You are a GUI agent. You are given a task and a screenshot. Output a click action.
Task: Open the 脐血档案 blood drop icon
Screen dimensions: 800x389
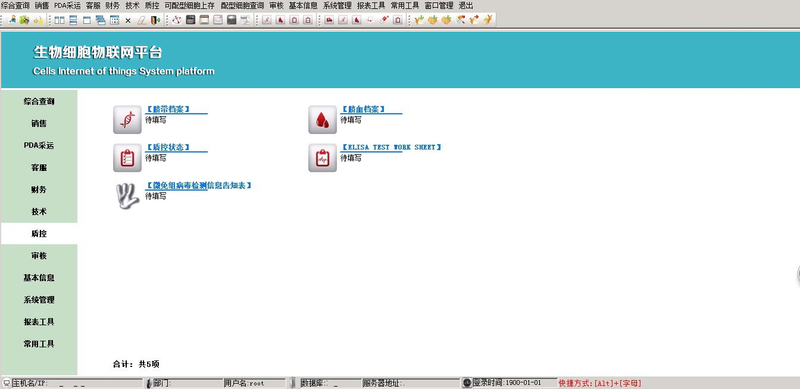(322, 119)
